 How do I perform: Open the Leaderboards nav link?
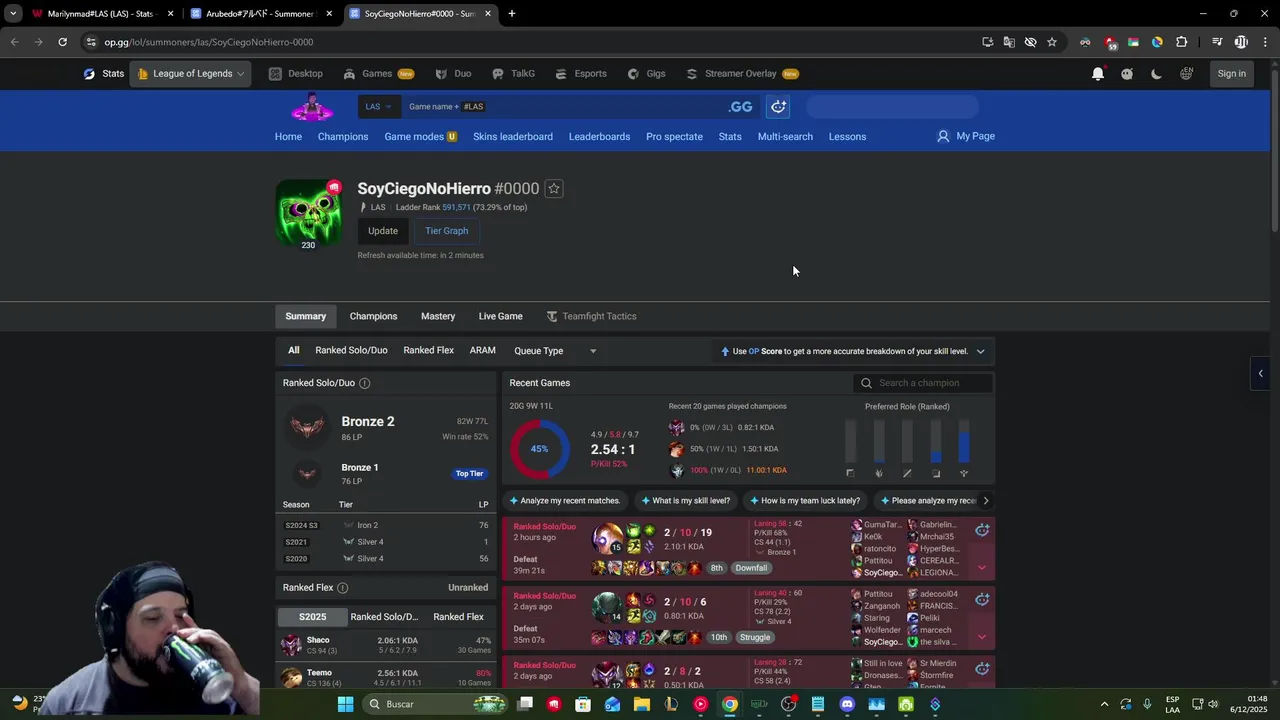[x=599, y=136]
